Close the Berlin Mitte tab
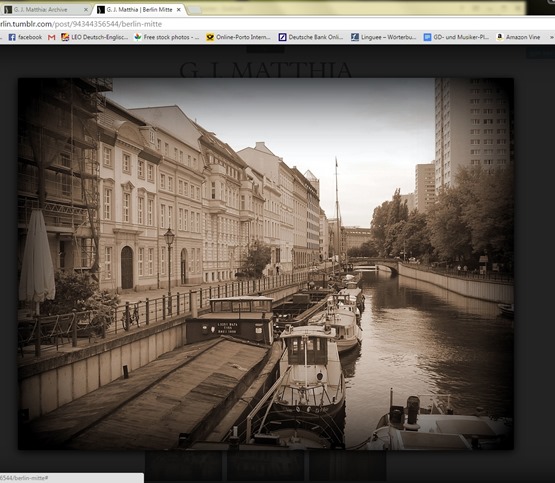This screenshot has width=555, height=483. click(x=179, y=10)
